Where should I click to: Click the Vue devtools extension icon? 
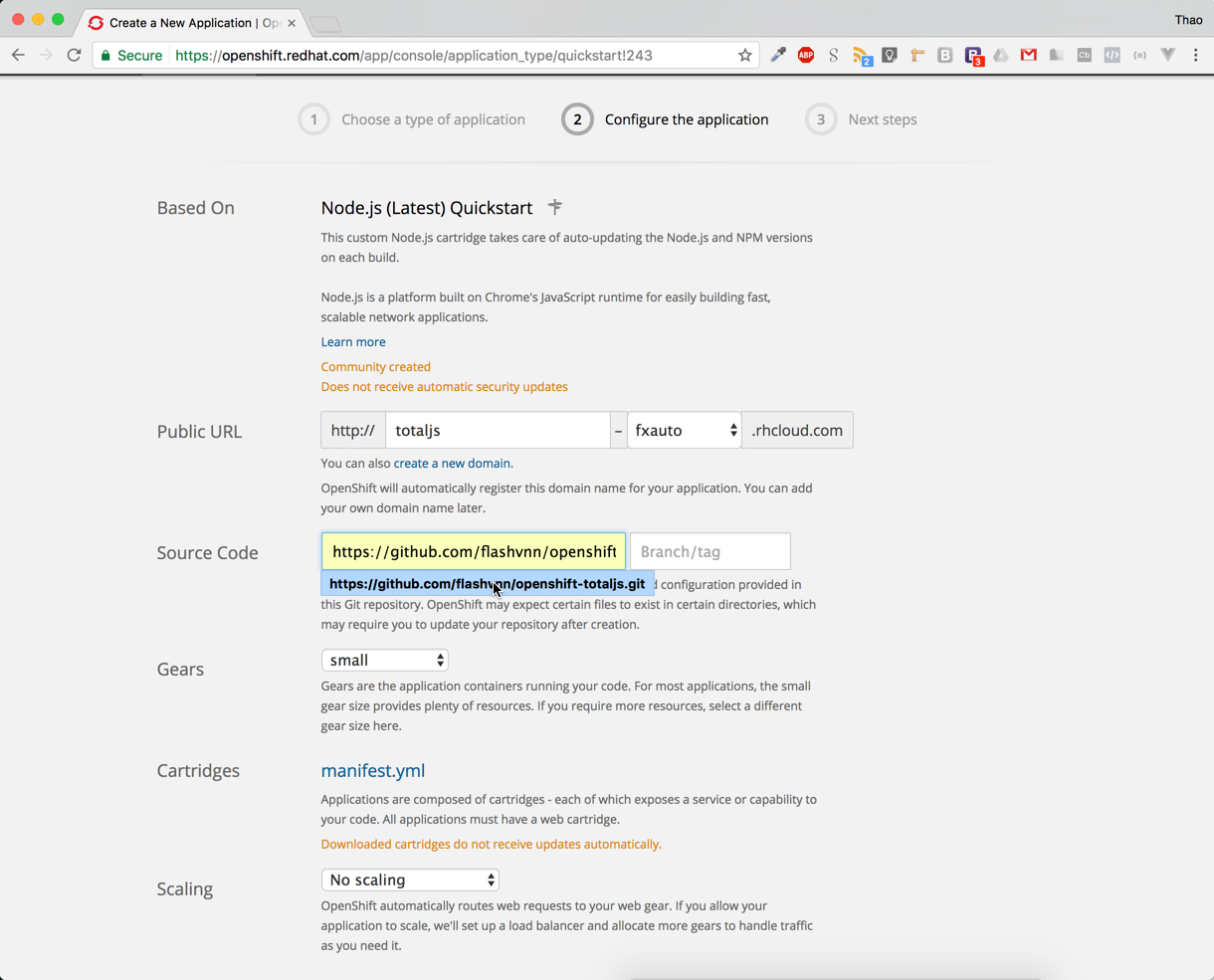tap(1168, 56)
